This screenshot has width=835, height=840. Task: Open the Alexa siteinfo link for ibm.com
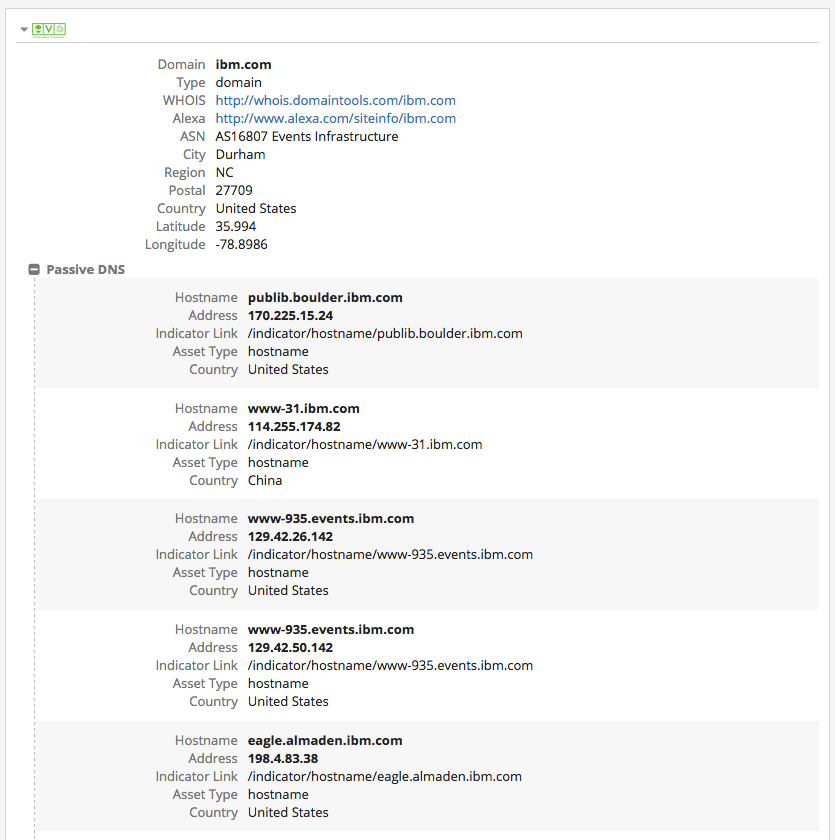(x=335, y=118)
